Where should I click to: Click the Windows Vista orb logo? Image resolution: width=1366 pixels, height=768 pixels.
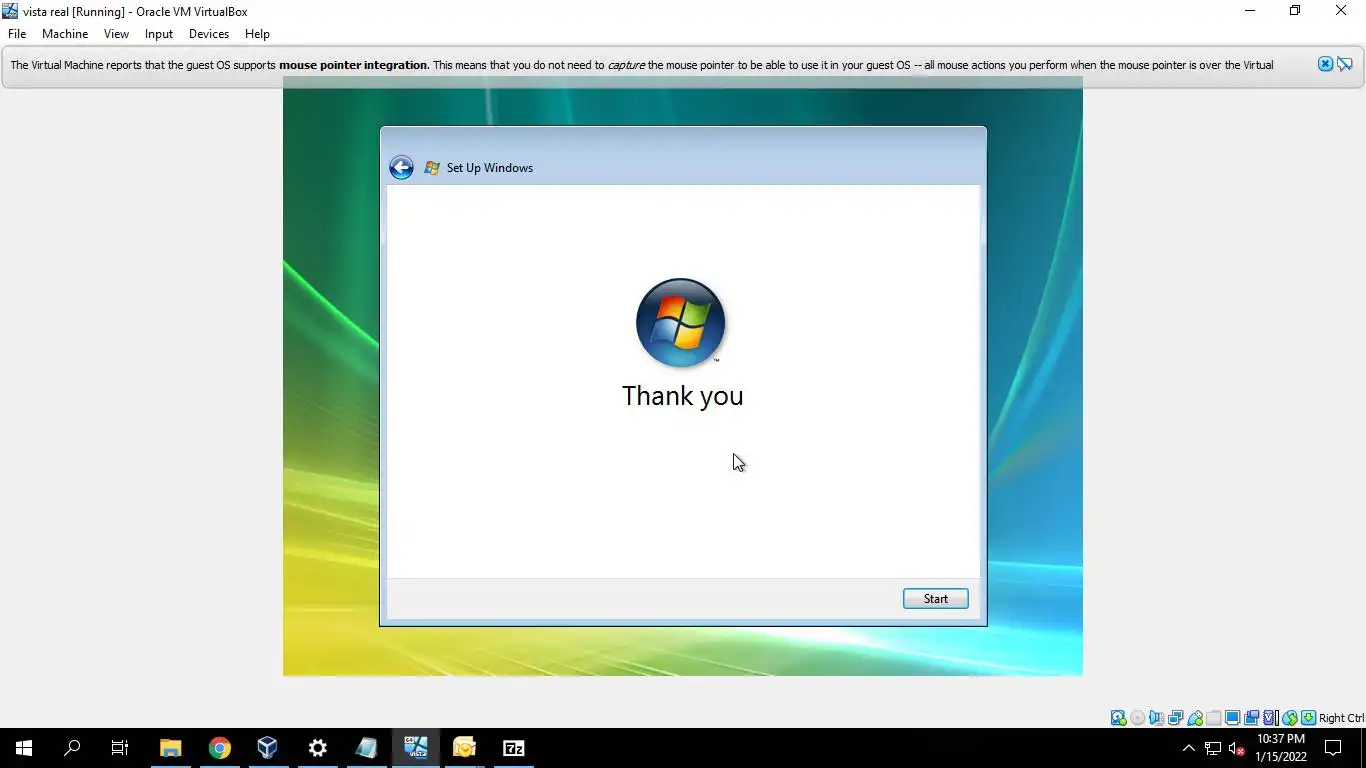click(680, 322)
